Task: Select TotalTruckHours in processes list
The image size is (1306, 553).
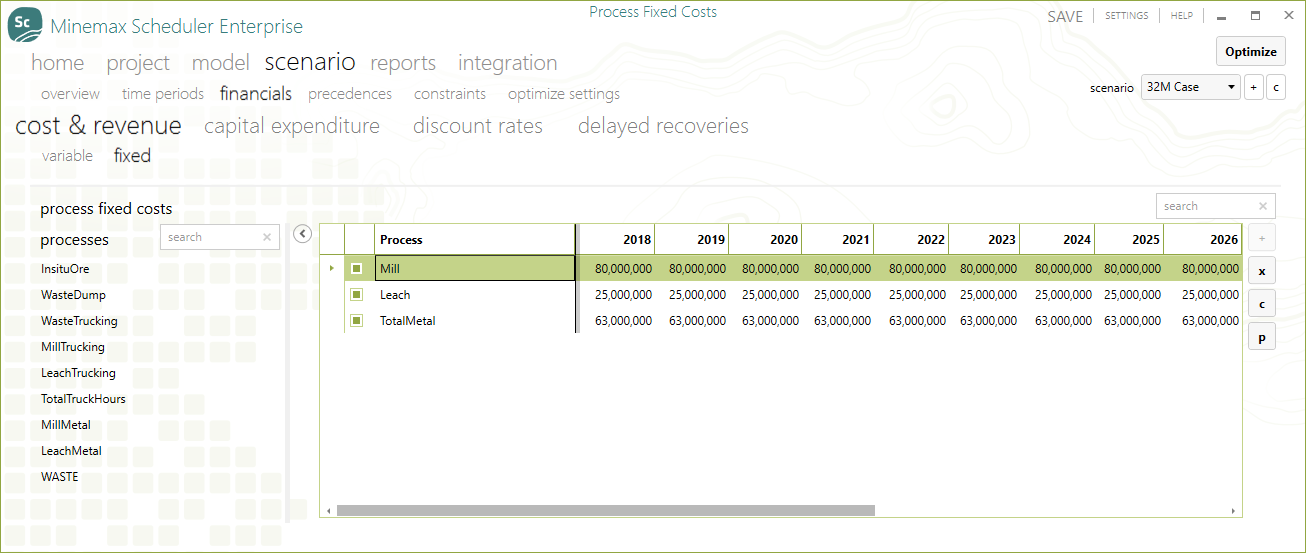Action: point(83,399)
